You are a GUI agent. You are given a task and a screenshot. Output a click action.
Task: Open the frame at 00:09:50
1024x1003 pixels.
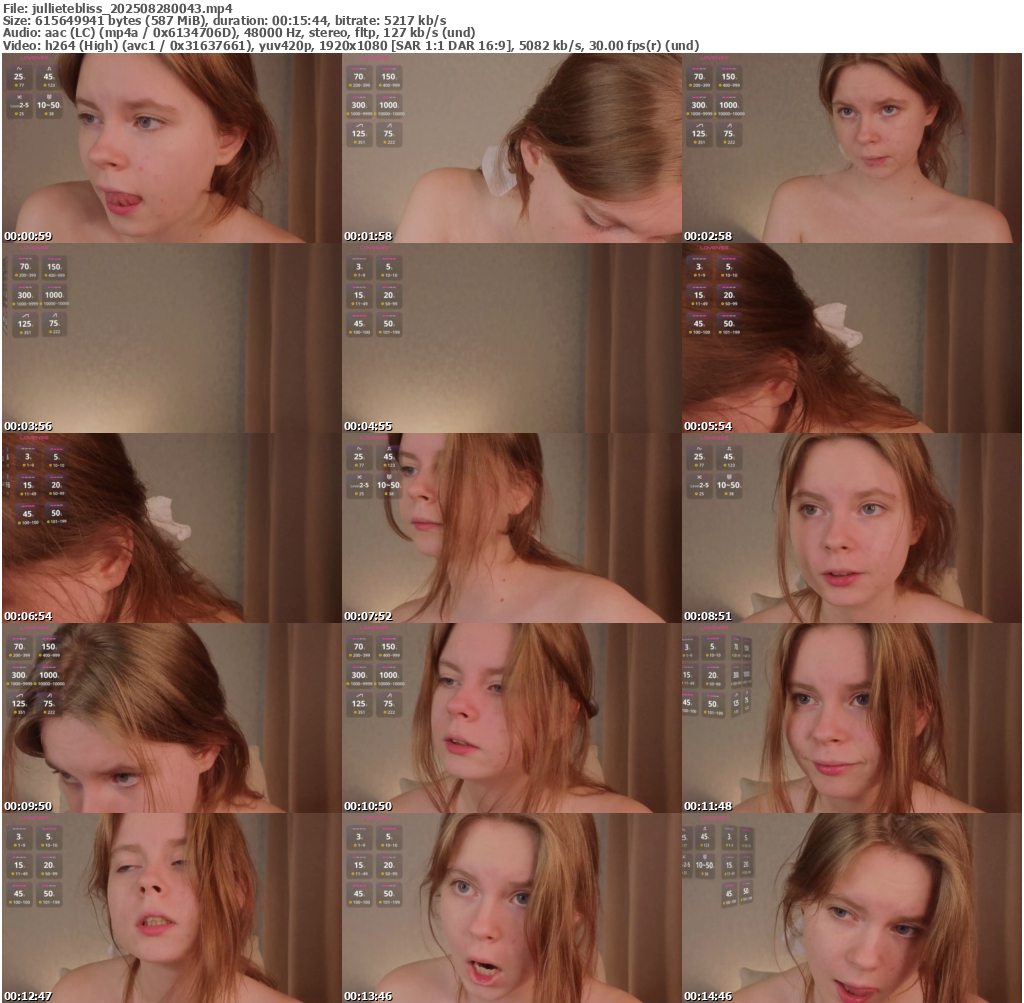(171, 718)
